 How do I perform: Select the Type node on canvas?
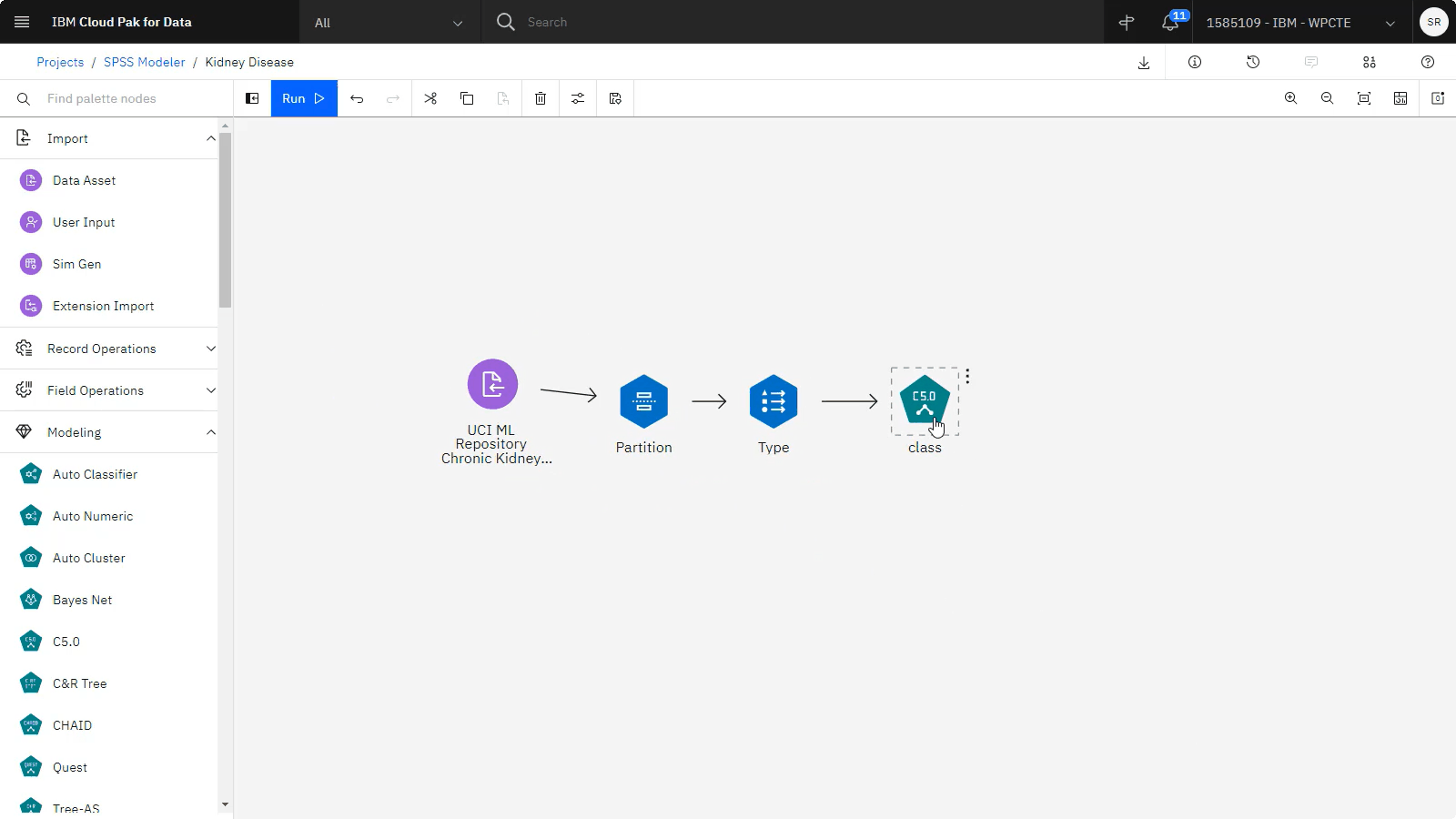[773, 401]
